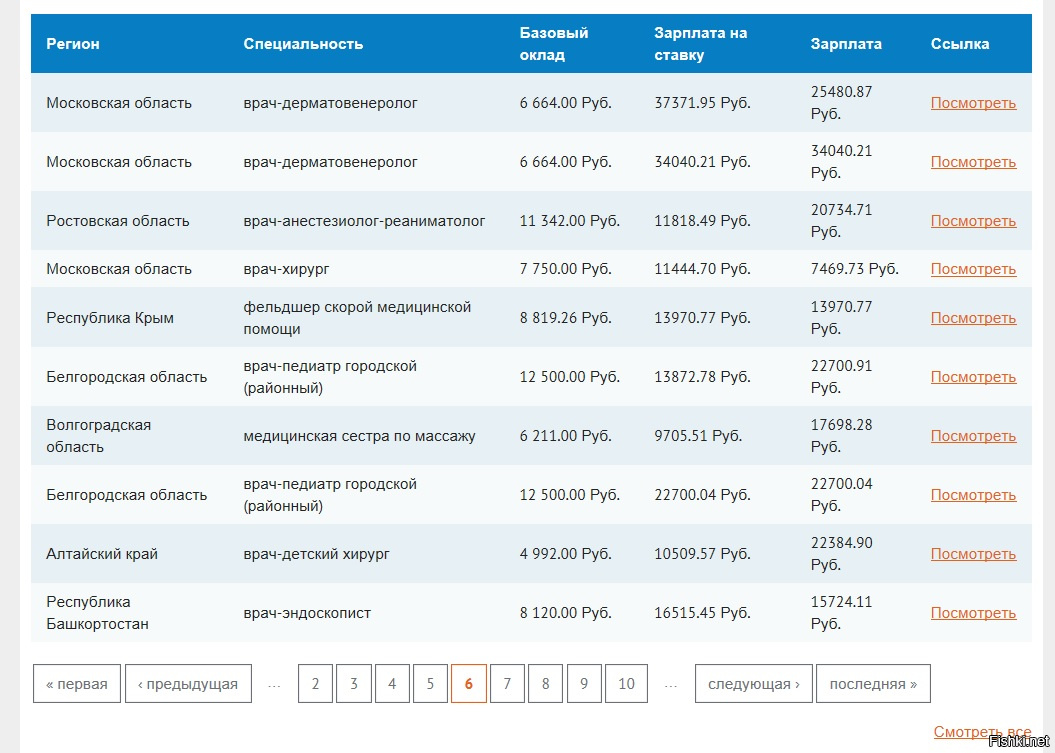
Task: Select cell врач-хирург
Action: click(x=286, y=269)
